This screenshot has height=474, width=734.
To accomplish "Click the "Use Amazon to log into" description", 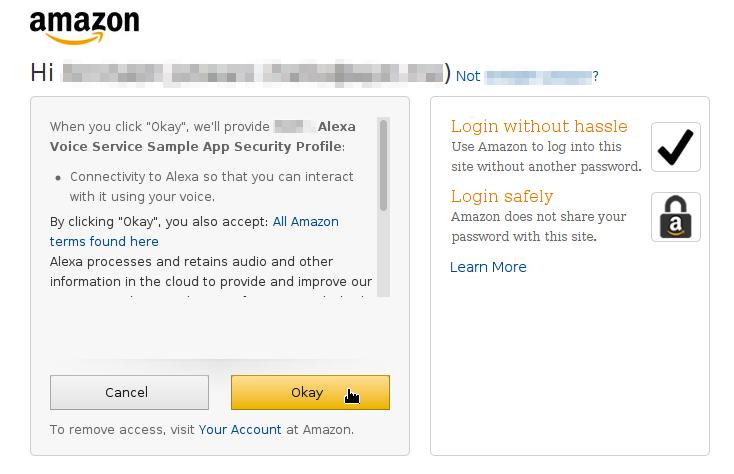I will 546,157.
